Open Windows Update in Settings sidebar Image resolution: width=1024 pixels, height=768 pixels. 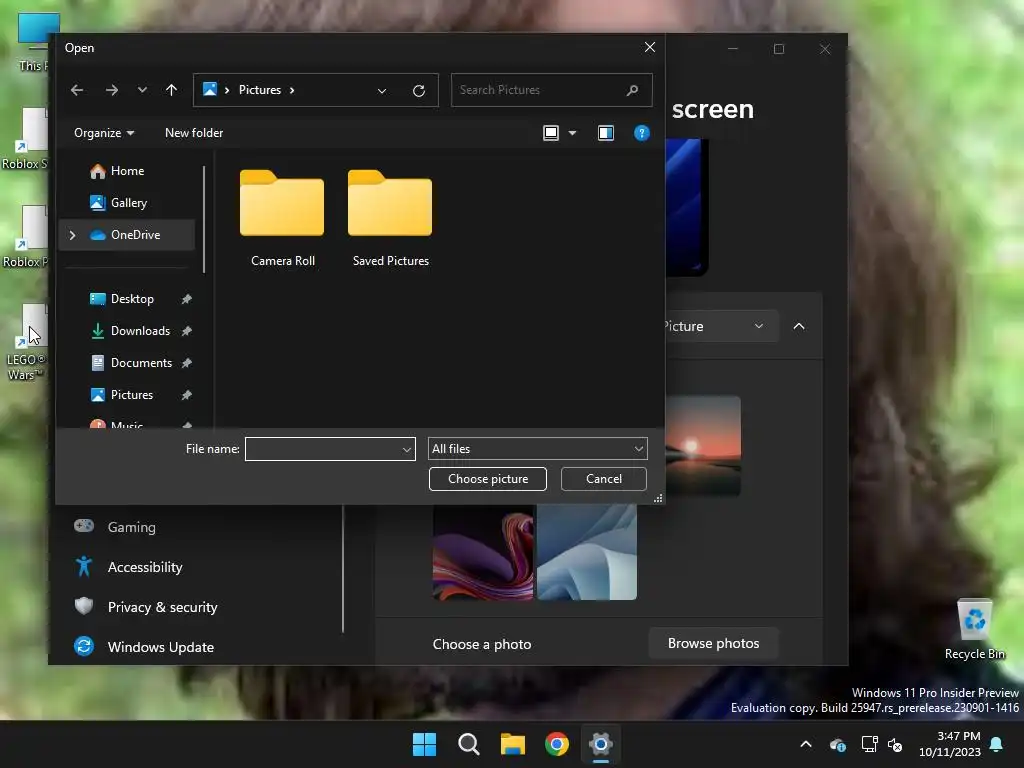pos(161,647)
